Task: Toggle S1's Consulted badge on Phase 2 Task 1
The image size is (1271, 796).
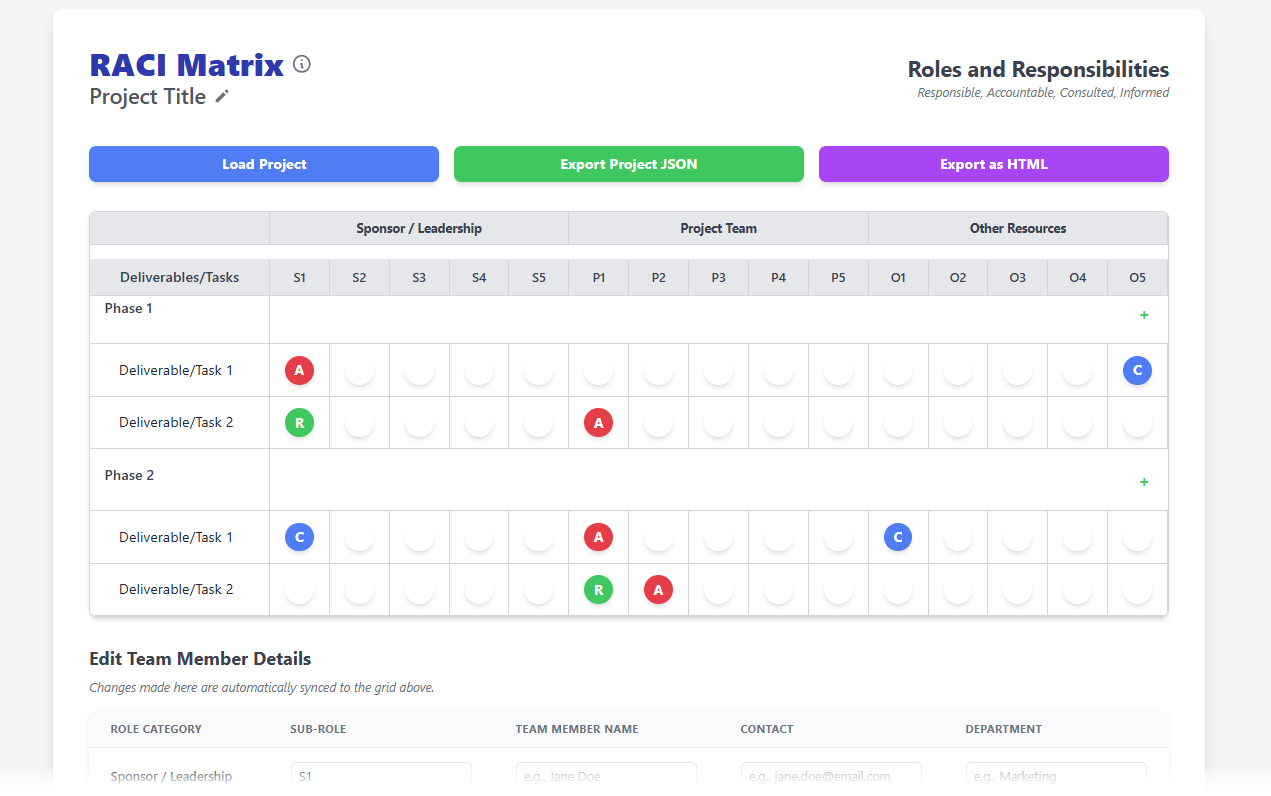Action: 299,537
